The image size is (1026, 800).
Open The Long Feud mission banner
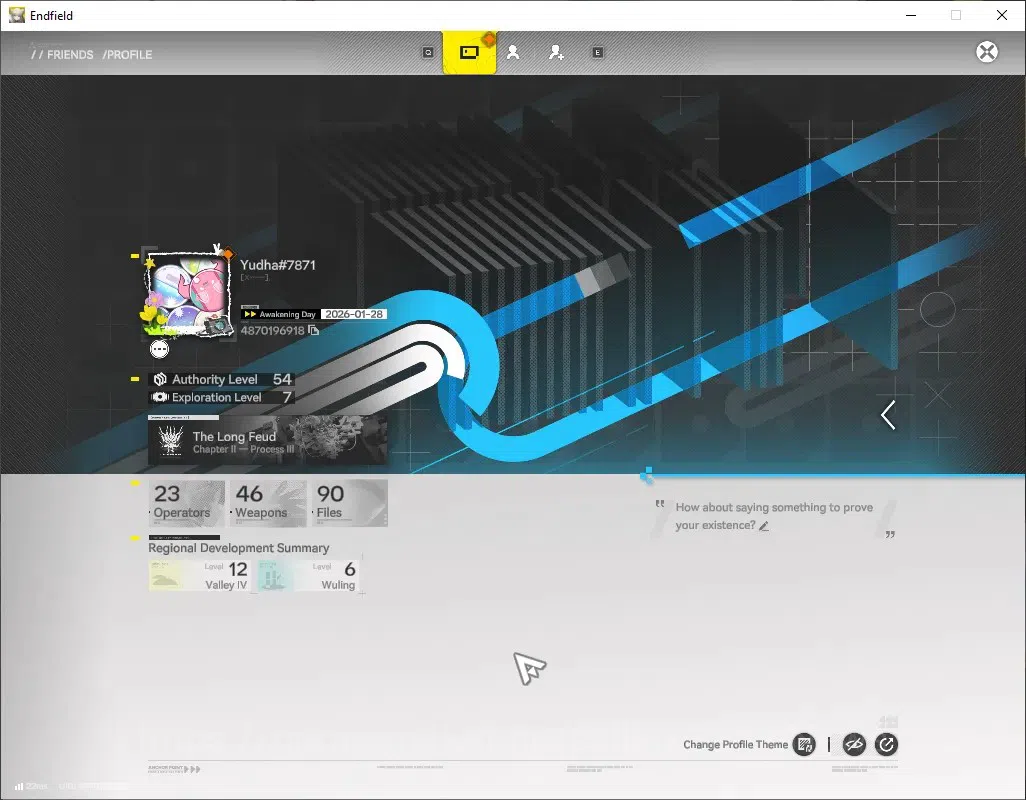268,441
